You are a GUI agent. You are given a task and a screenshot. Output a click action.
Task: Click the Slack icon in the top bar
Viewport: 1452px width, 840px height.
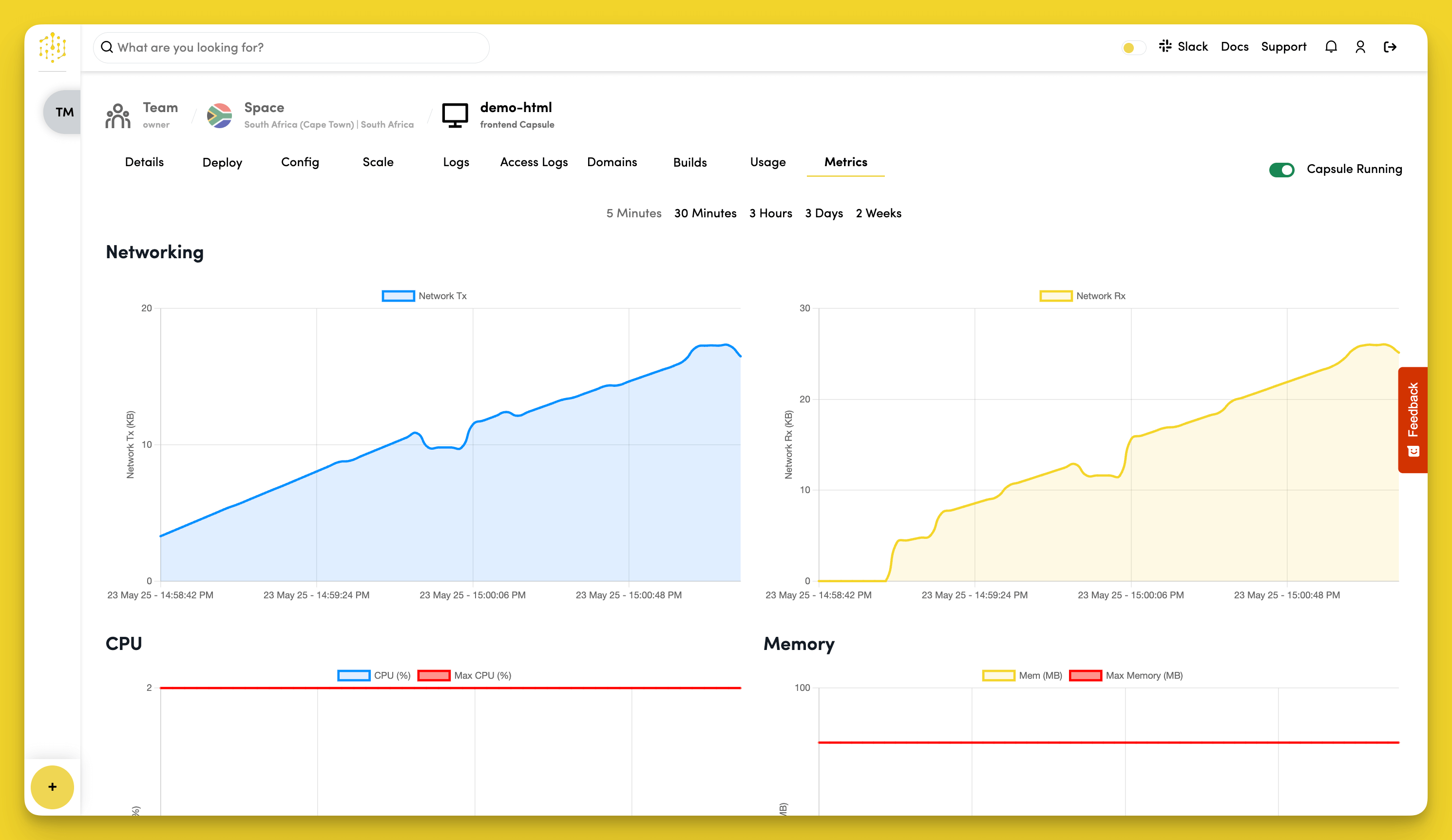(x=1165, y=46)
